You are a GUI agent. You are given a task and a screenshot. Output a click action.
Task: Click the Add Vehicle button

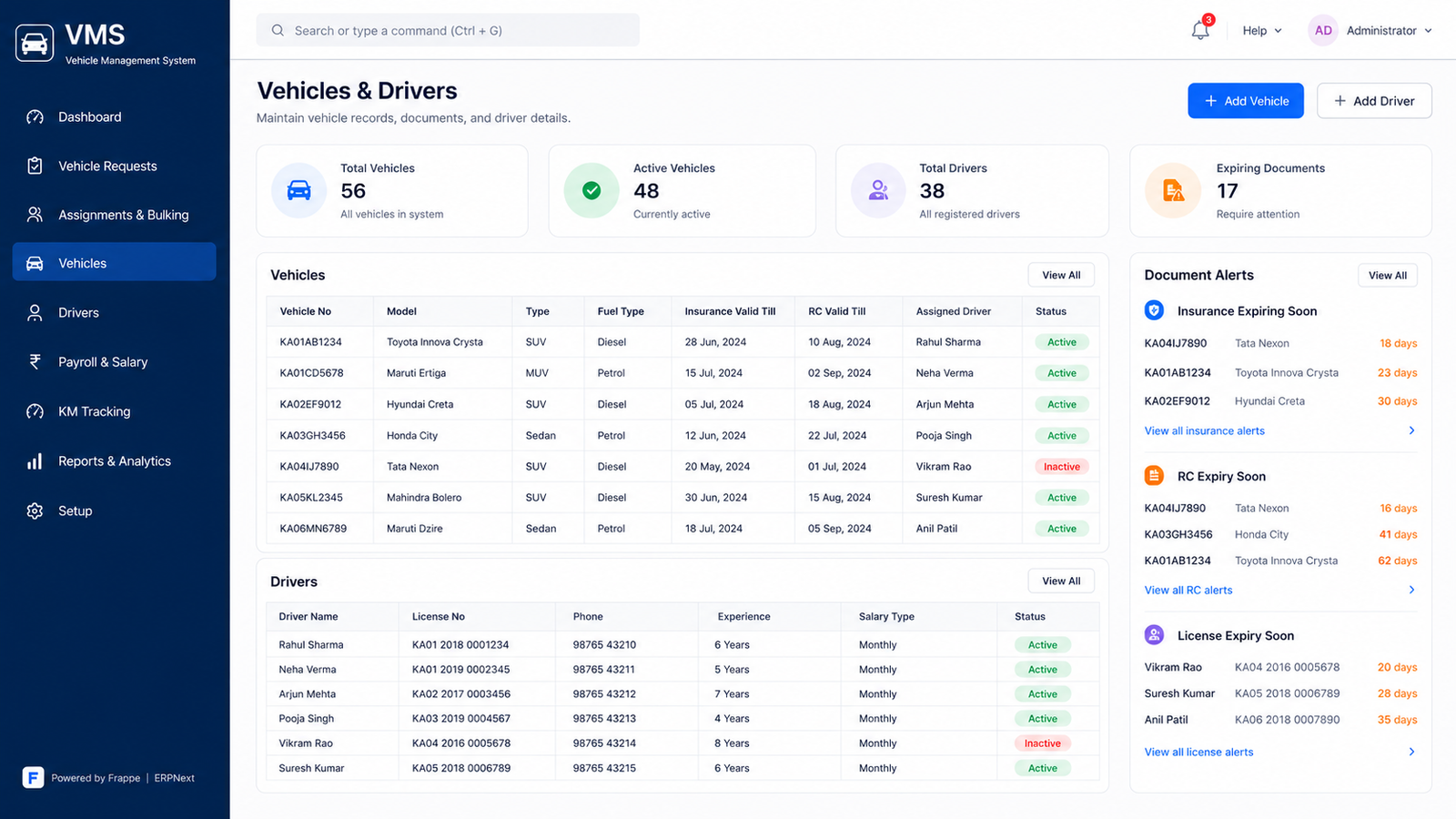coord(1246,101)
